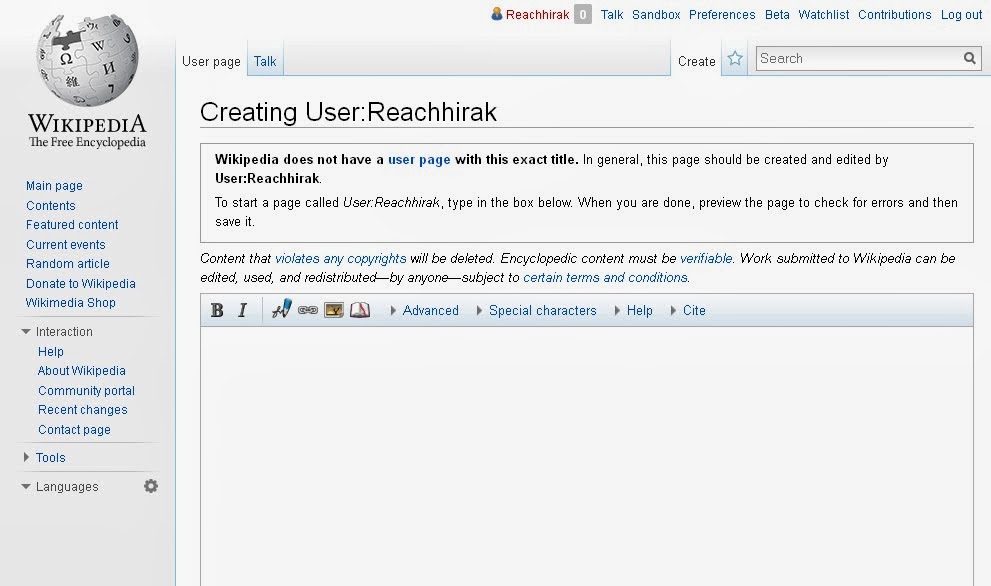Click inside the page editing text area
This screenshot has height=586, width=991.
click(587, 456)
